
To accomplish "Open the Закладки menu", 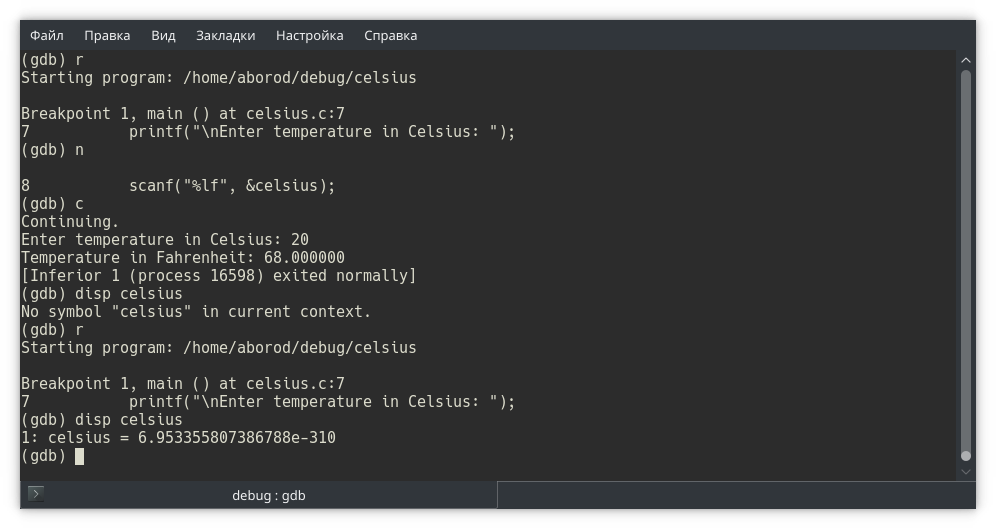I will pyautogui.click(x=225, y=35).
